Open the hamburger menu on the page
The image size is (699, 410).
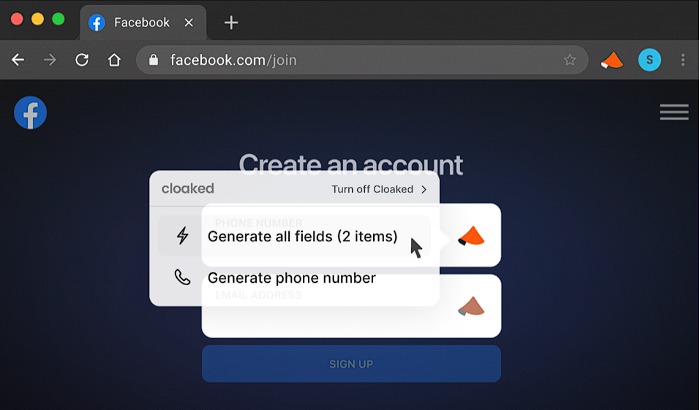pyautogui.click(x=674, y=112)
